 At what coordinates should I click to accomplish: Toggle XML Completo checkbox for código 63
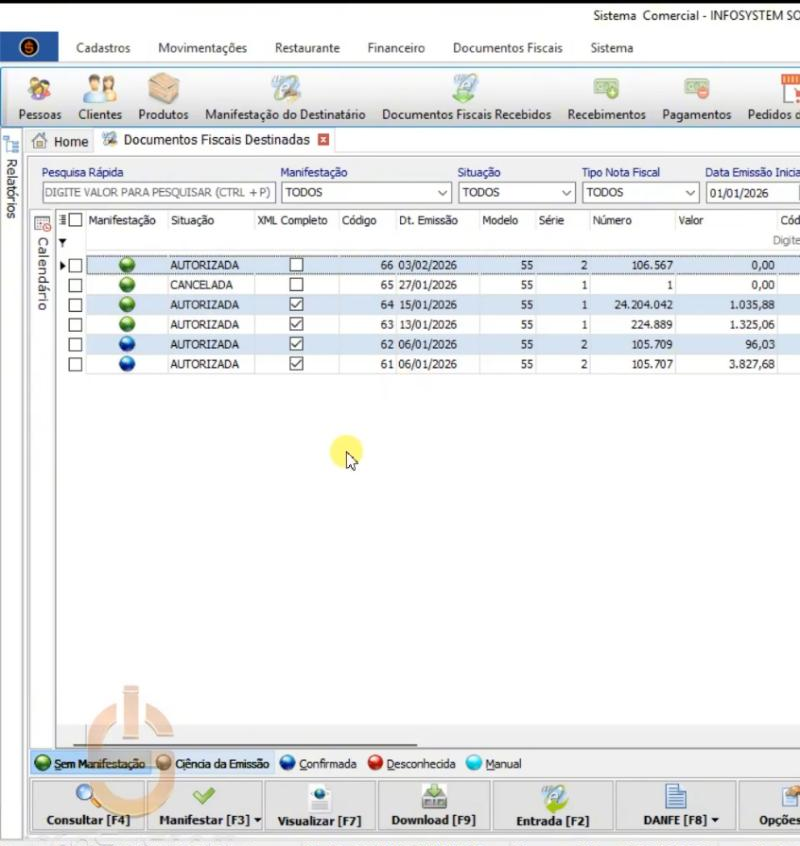[296, 324]
